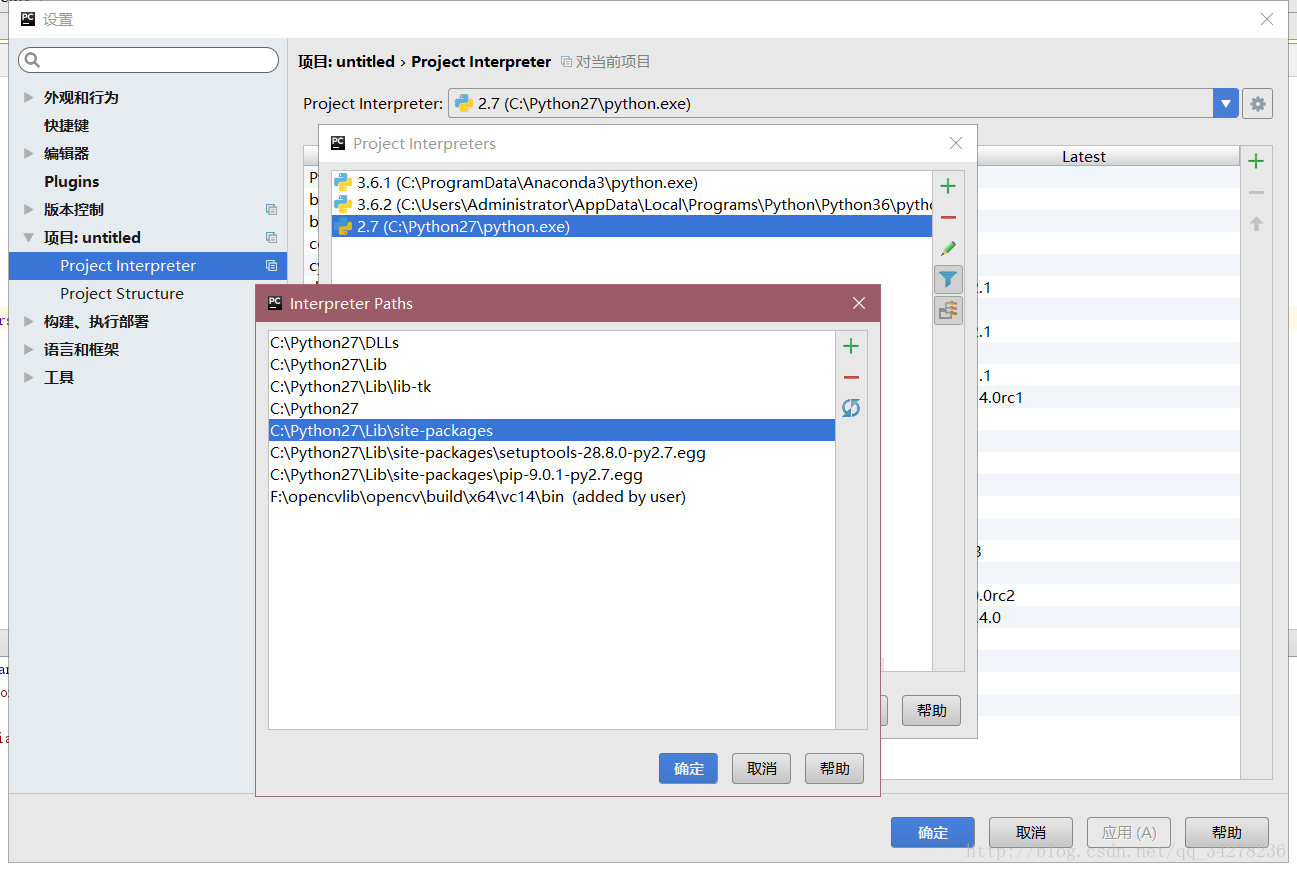Open 外观和行为 settings page

(x=81, y=97)
